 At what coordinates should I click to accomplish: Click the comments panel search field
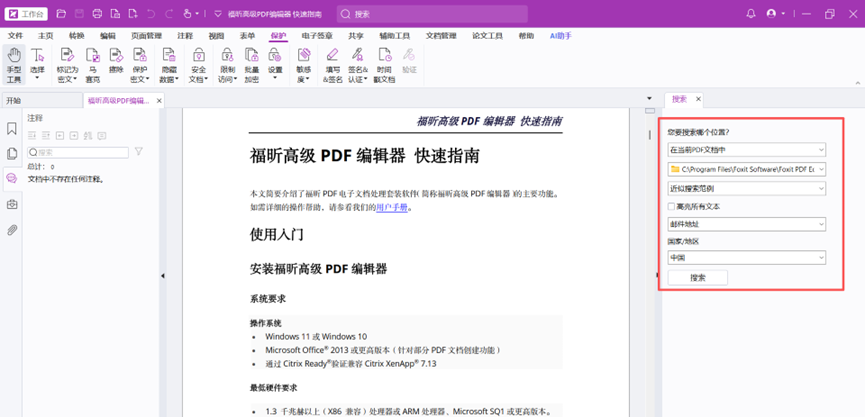(80, 153)
